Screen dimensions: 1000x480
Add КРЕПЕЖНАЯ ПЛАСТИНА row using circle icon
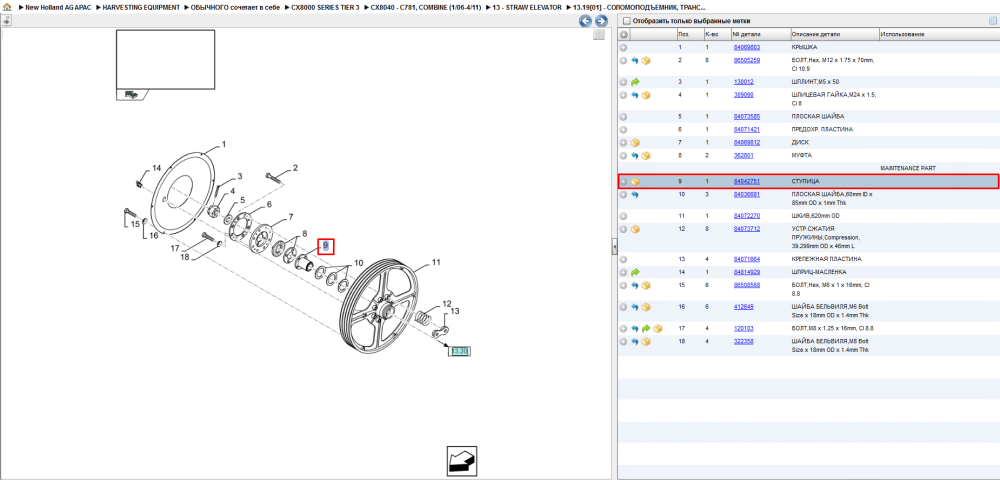click(x=624, y=259)
